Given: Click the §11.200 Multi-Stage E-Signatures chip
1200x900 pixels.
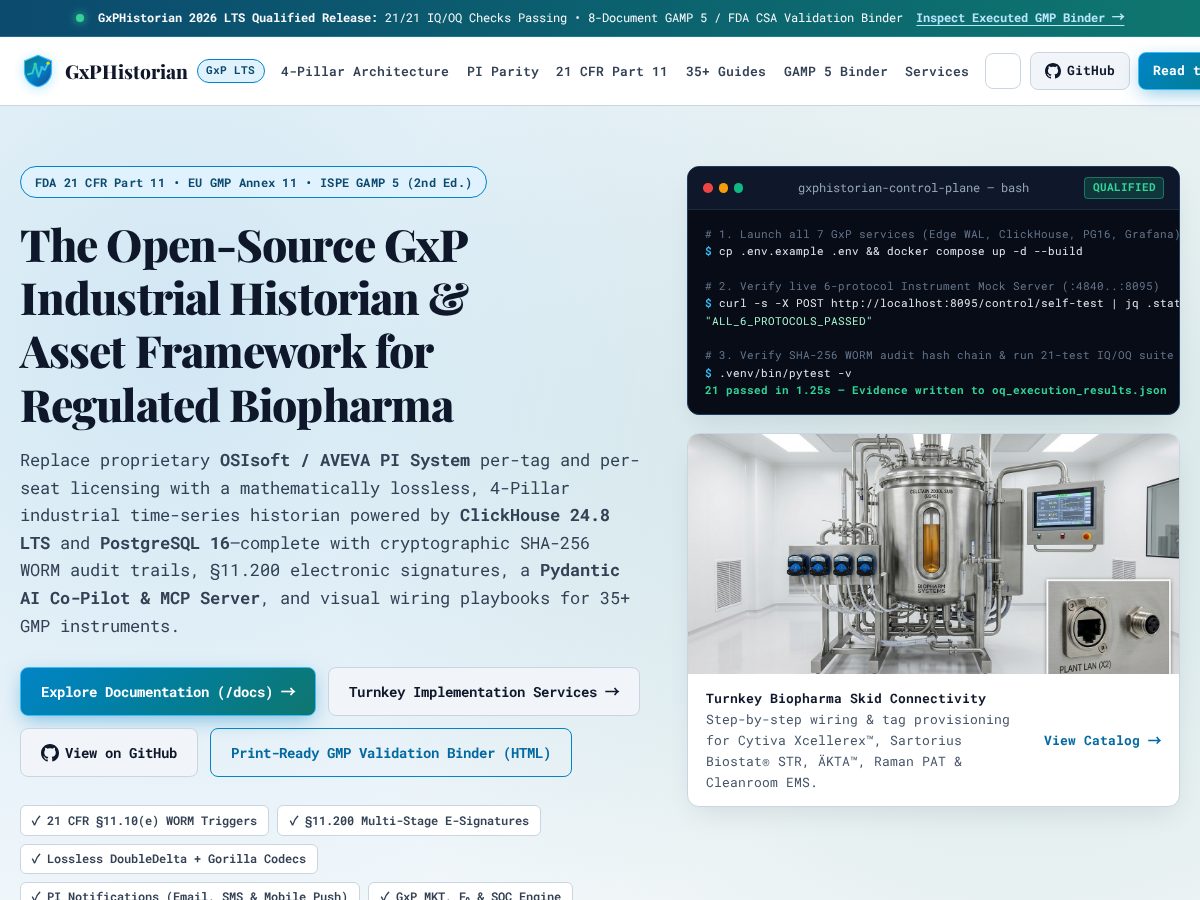Looking at the screenshot, I should click(409, 821).
